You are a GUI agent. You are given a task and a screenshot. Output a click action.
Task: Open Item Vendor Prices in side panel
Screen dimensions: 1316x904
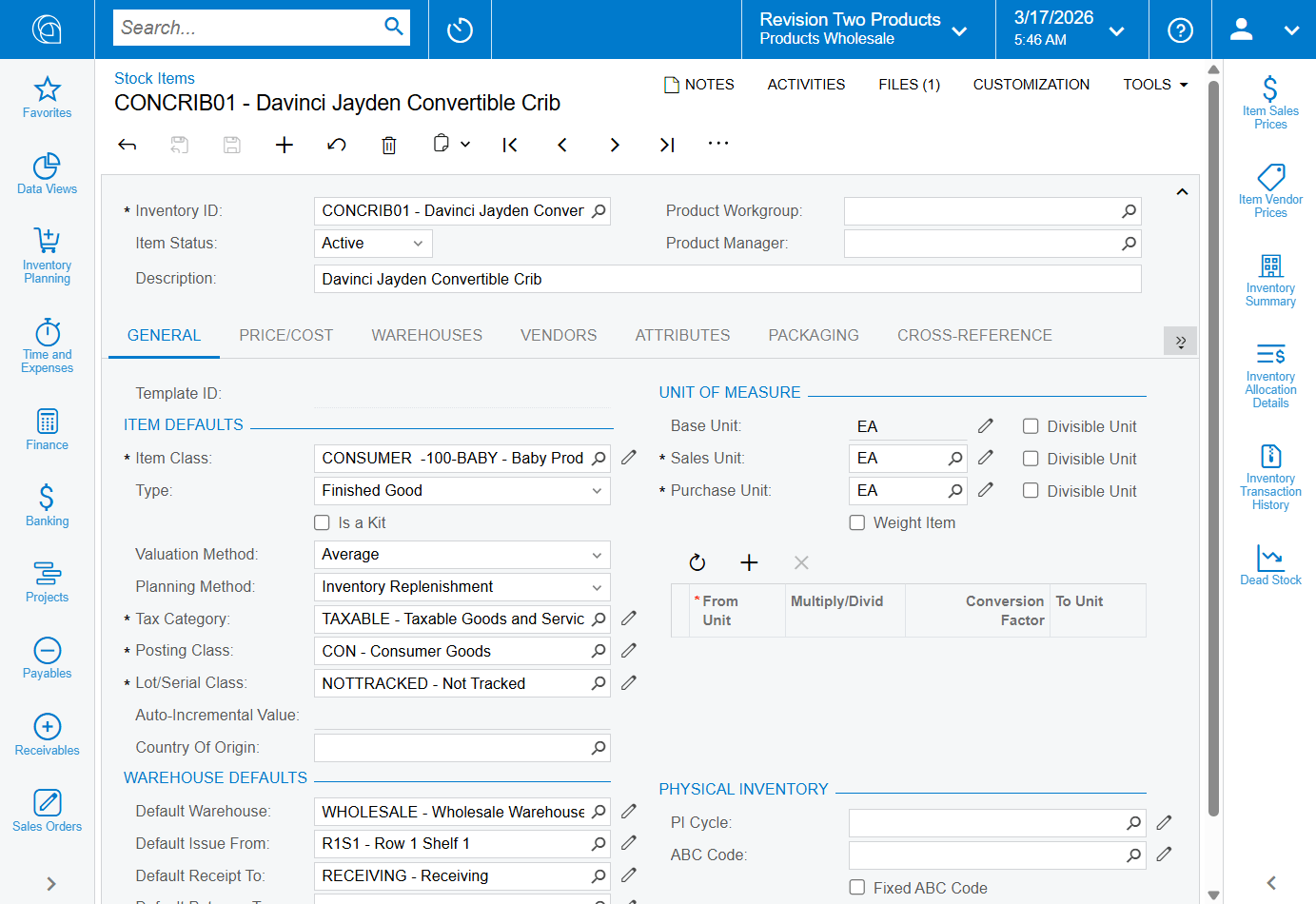[x=1270, y=191]
